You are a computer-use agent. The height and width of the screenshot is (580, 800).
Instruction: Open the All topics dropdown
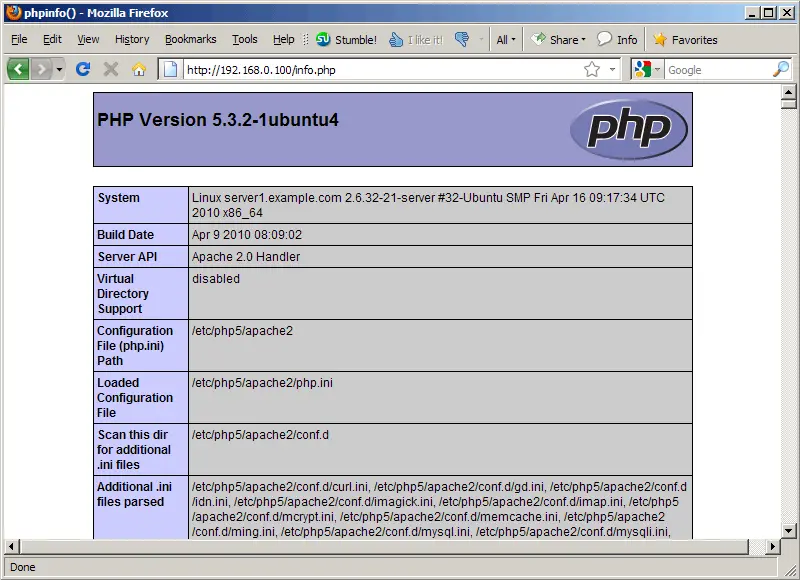tap(506, 39)
